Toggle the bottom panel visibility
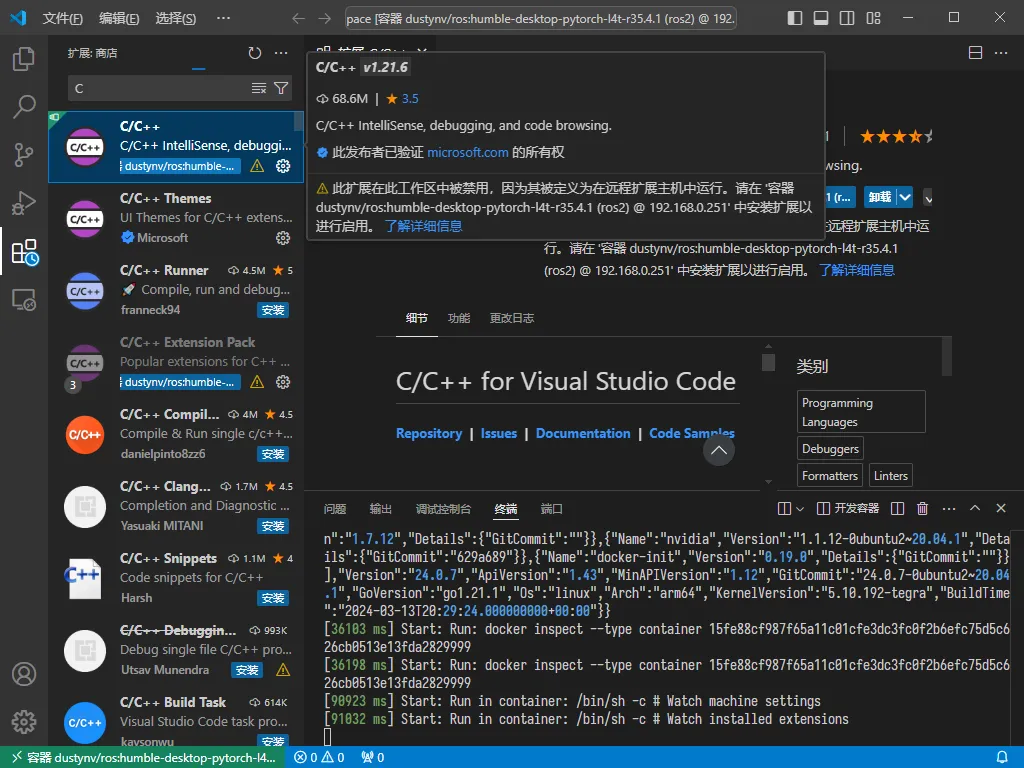This screenshot has height=768, width=1024. pos(821,18)
